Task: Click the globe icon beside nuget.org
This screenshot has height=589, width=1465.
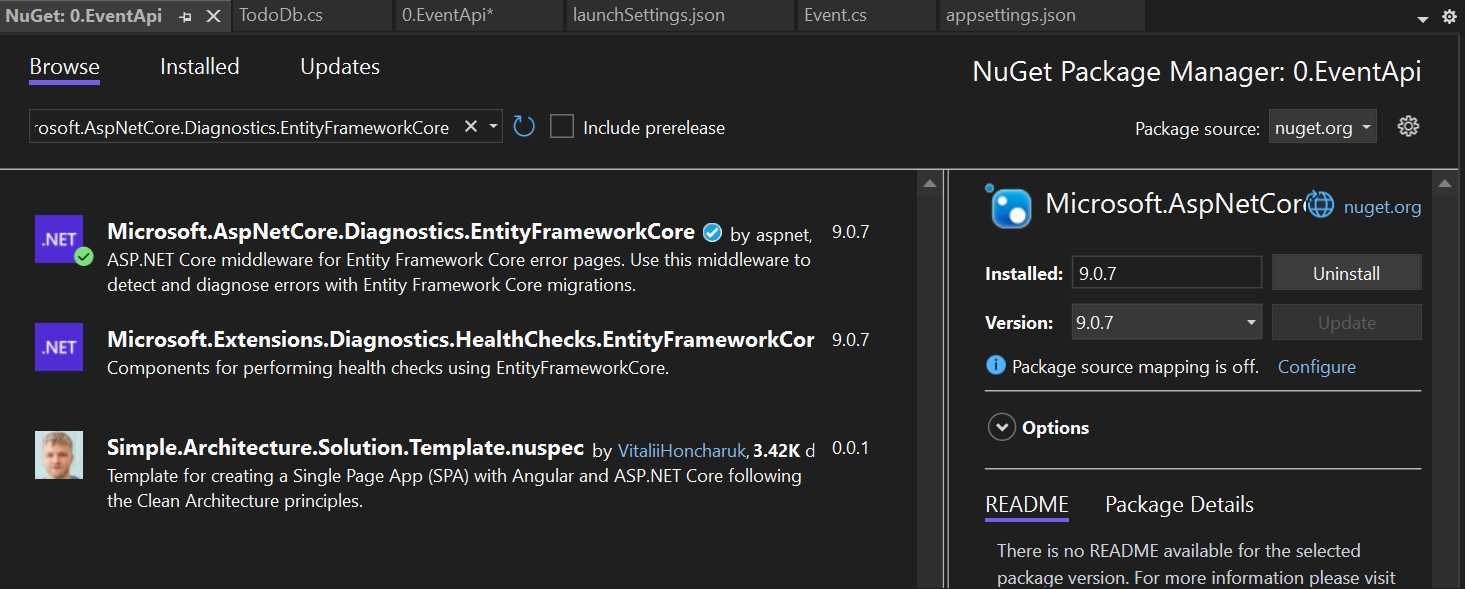Action: [1322, 205]
